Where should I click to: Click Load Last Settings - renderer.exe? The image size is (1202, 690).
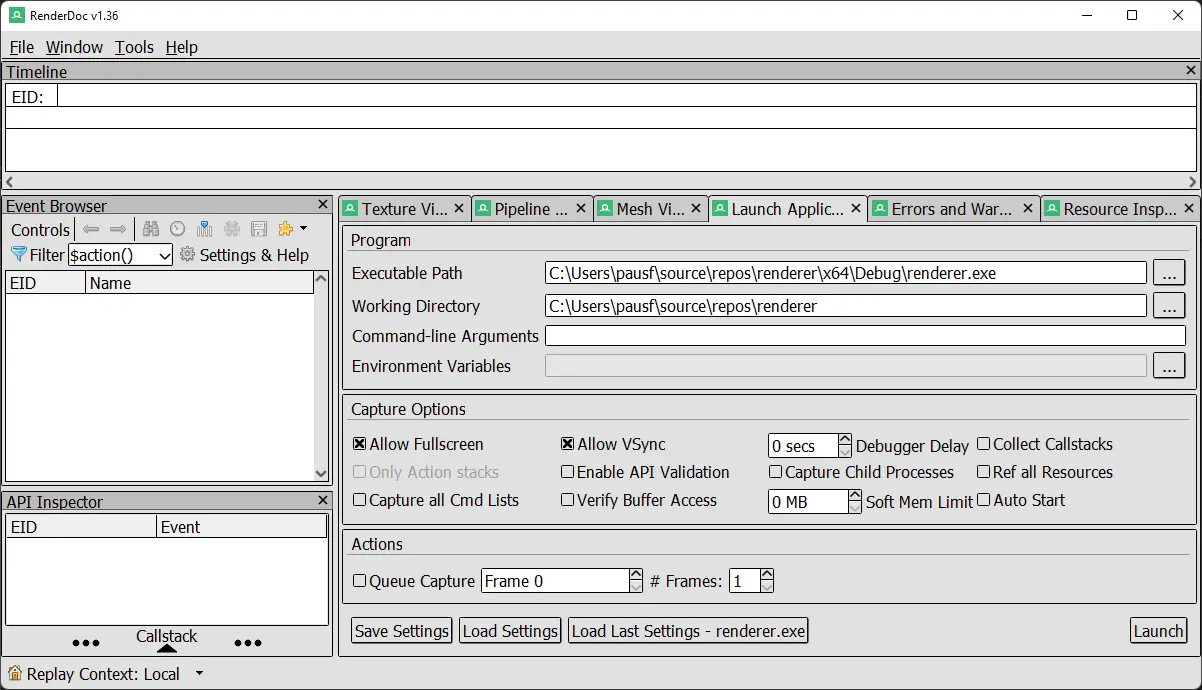[x=688, y=630]
